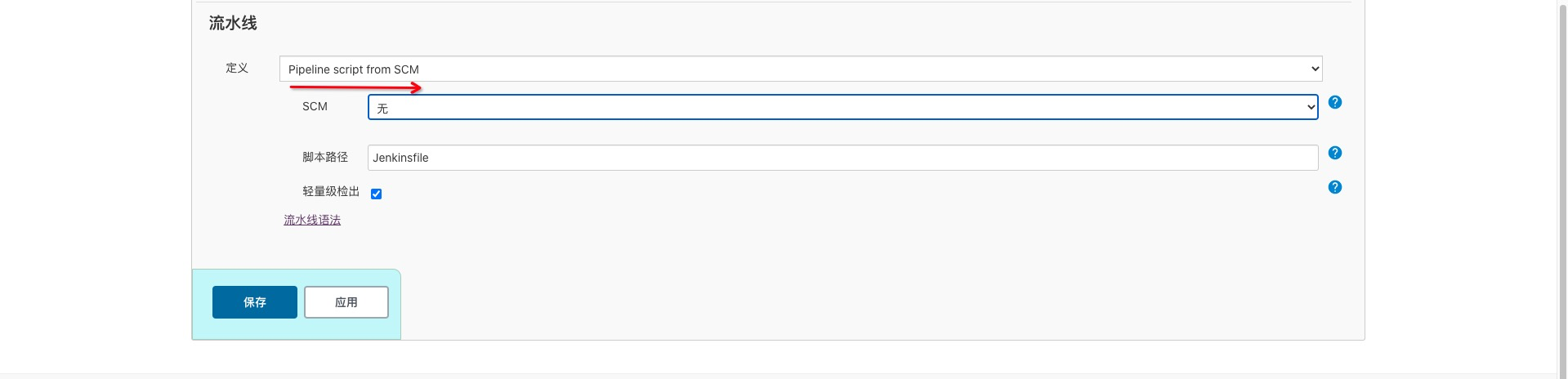Image resolution: width=1568 pixels, height=379 pixels.
Task: Click the 脚本路径 field label
Action: coord(324,157)
